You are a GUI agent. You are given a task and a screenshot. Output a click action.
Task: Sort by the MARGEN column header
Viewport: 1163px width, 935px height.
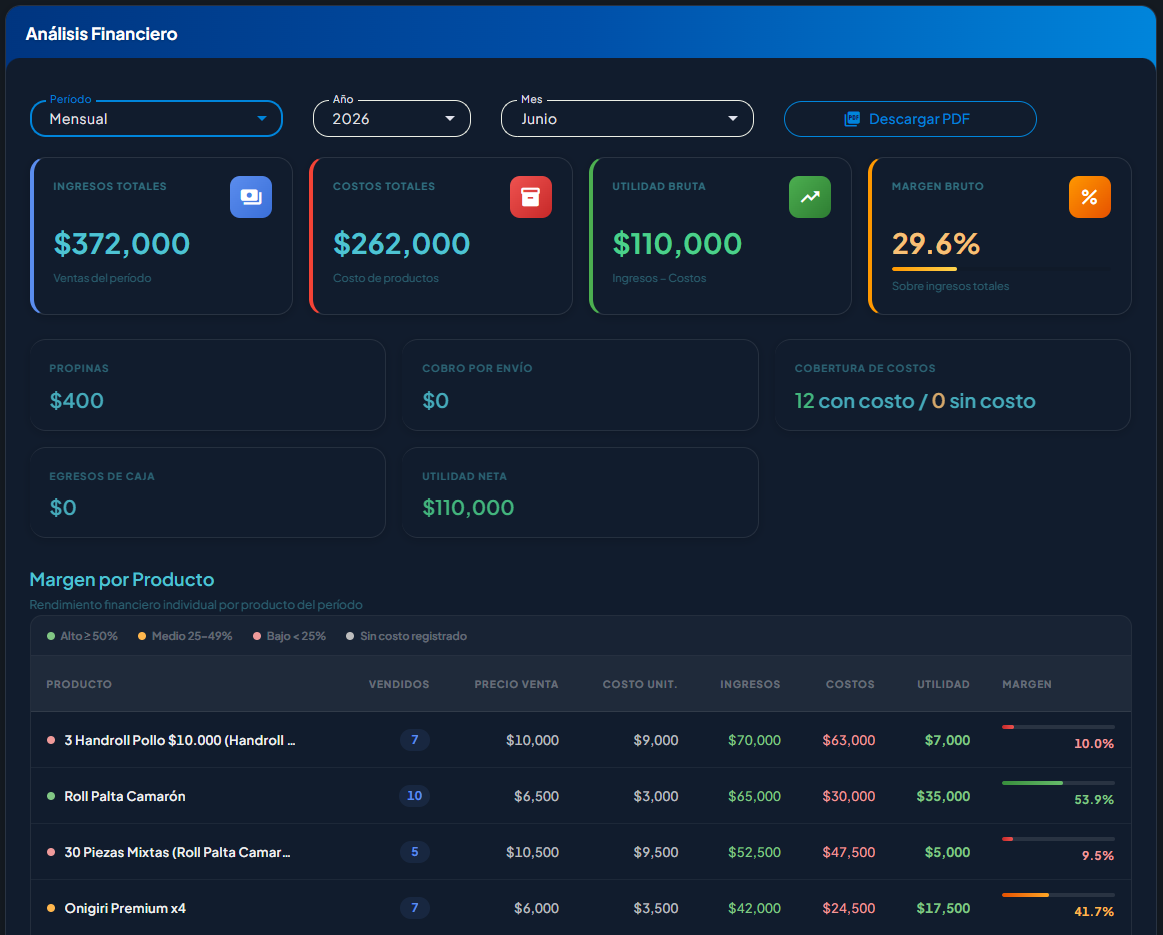click(x=1027, y=684)
